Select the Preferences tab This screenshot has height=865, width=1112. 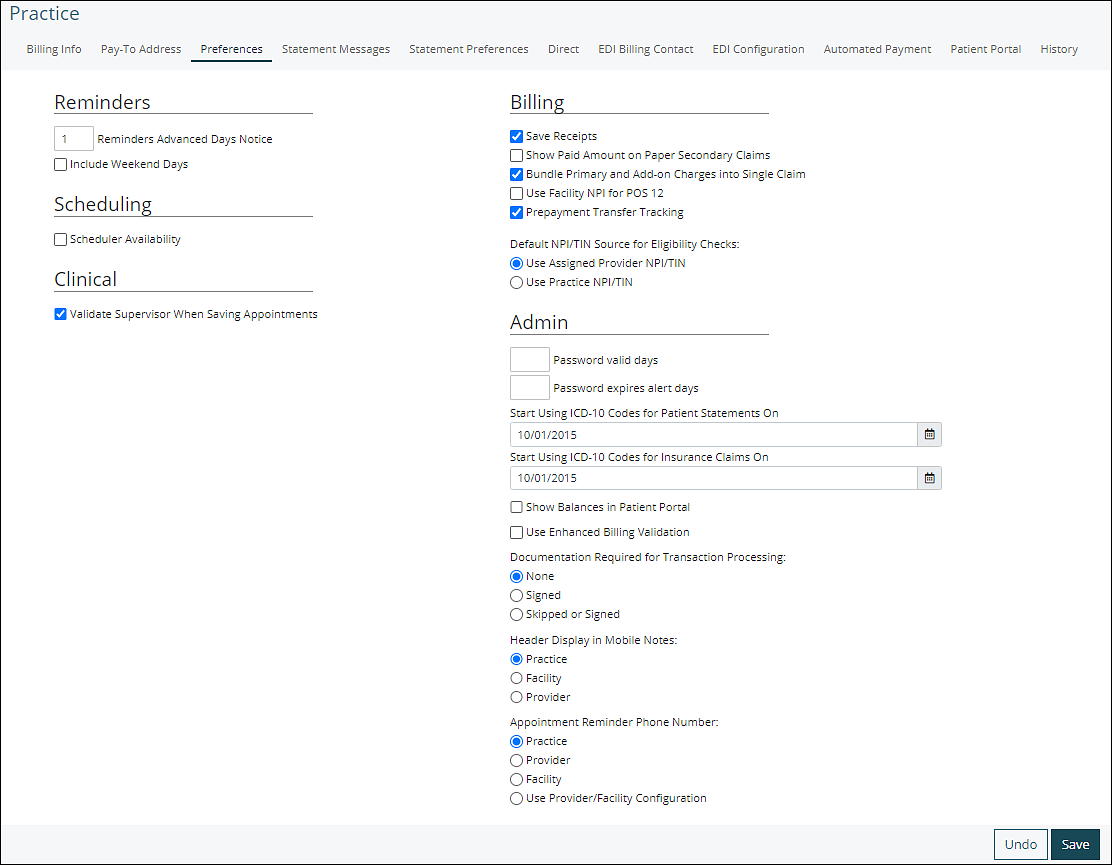click(231, 49)
